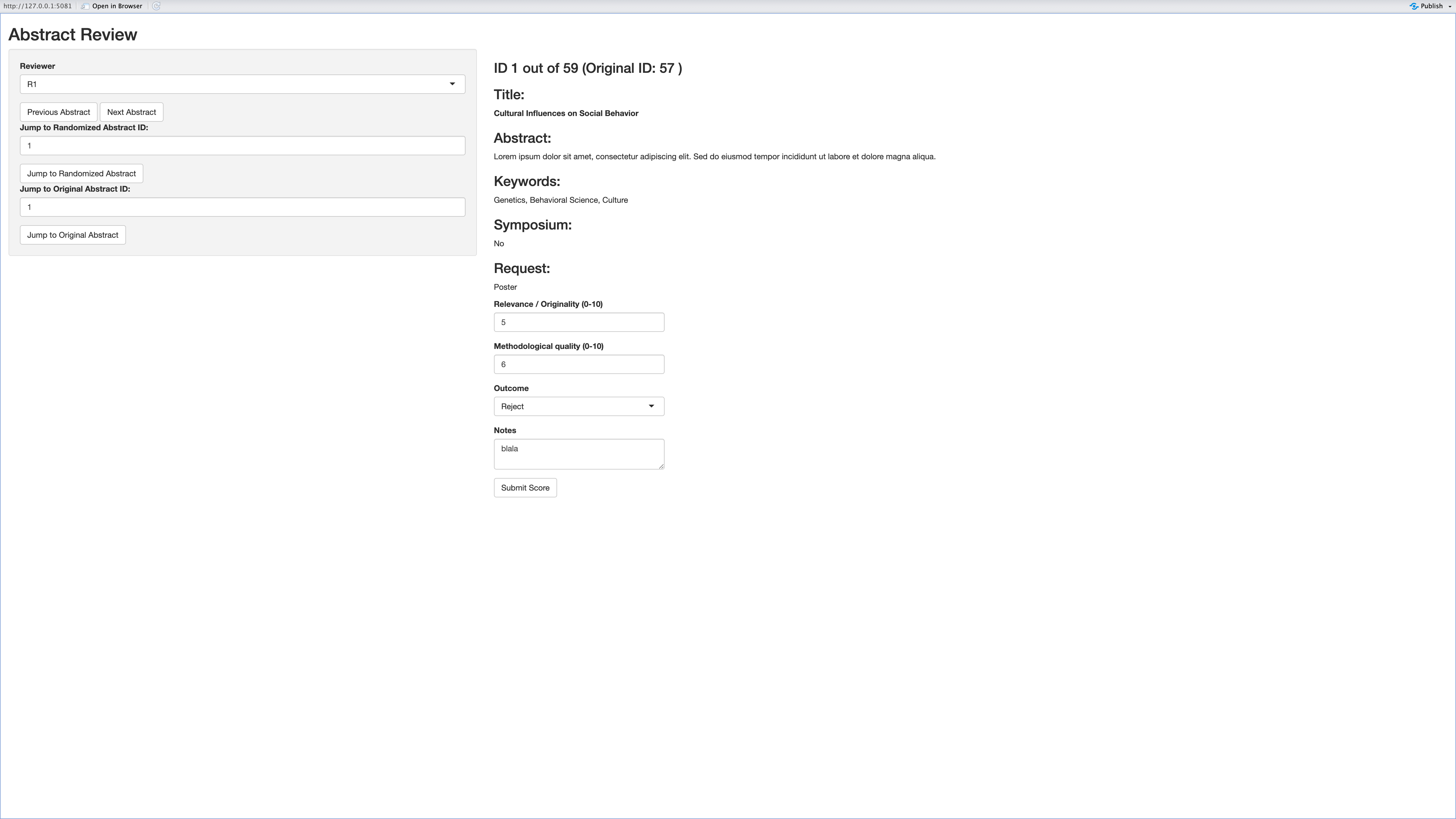Click the Symposium: heading
Viewport: 1456px width, 819px height.
tap(532, 225)
